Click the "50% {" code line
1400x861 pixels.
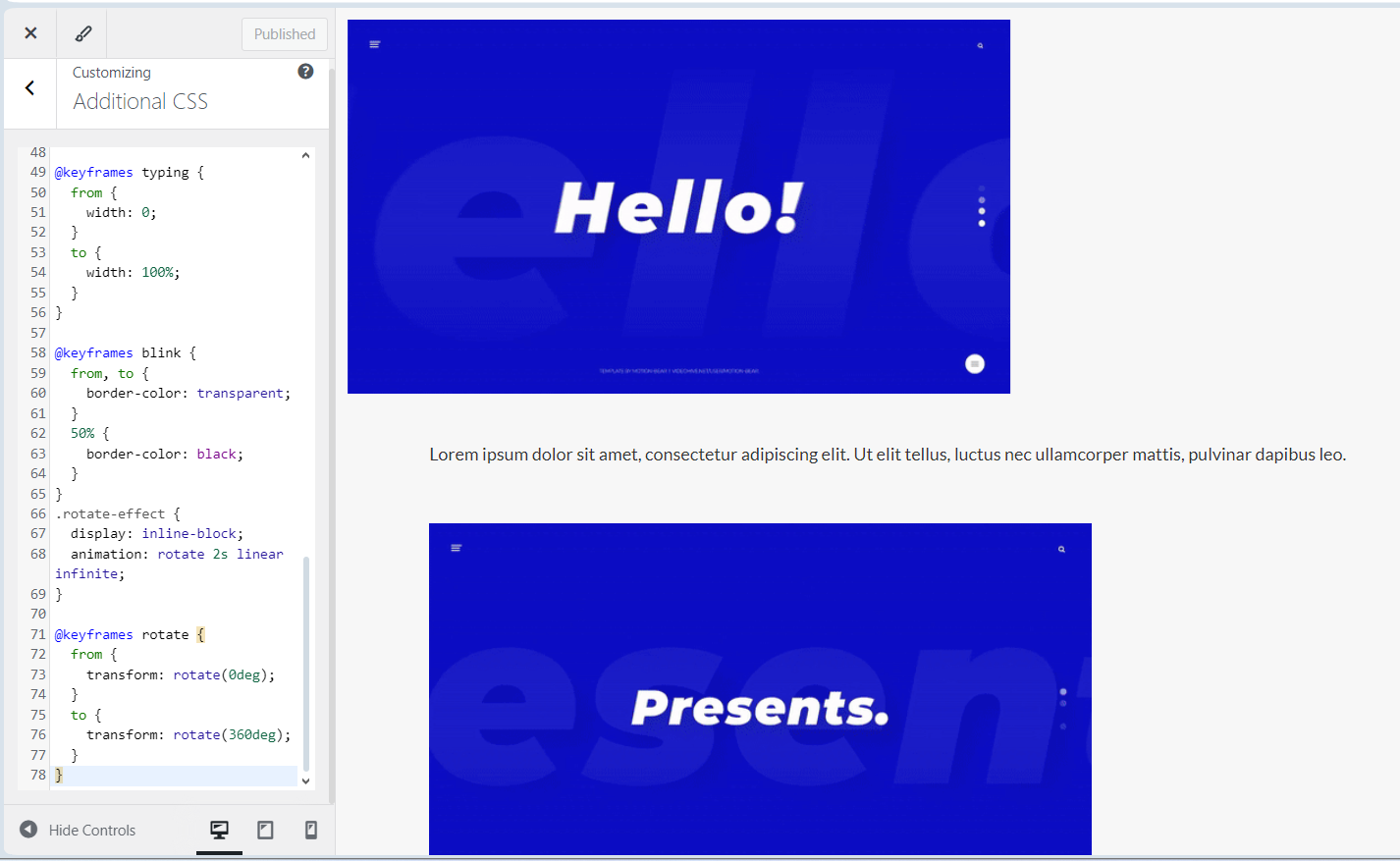pyautogui.click(x=90, y=434)
